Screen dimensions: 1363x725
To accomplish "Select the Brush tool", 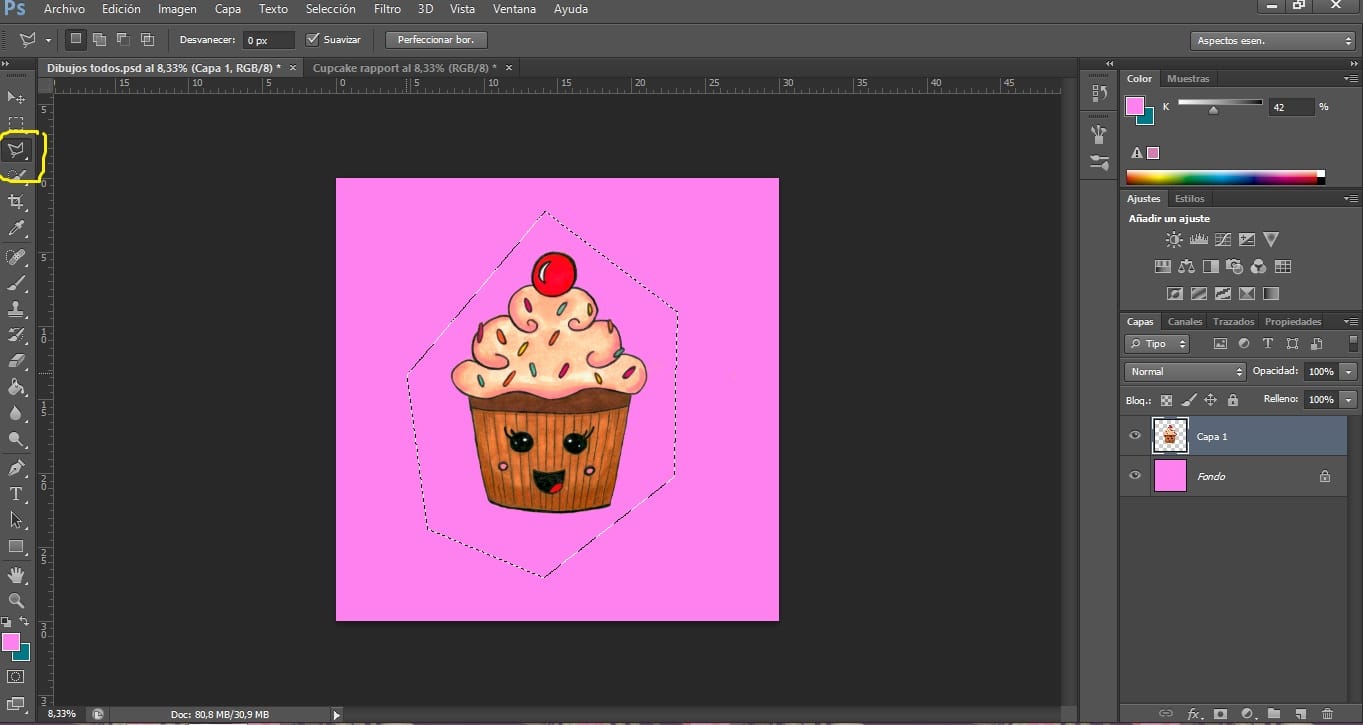I will pos(16,284).
